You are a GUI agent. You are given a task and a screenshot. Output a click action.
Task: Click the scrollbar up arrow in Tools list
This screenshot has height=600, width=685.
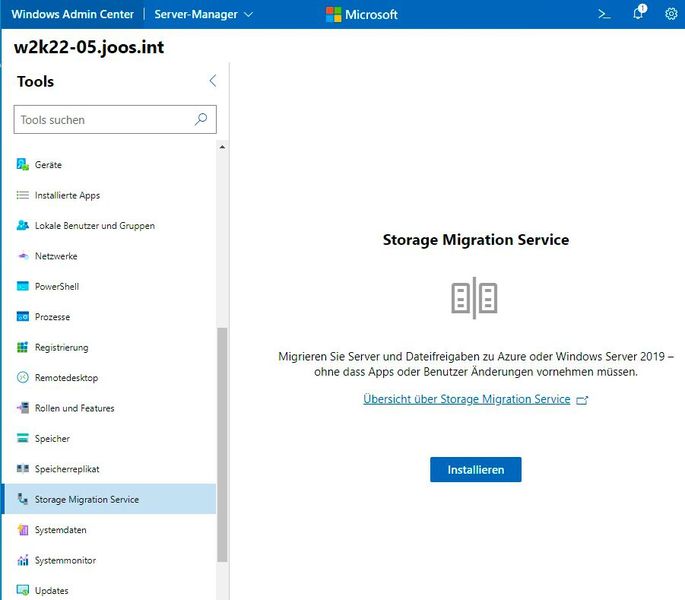point(222,147)
